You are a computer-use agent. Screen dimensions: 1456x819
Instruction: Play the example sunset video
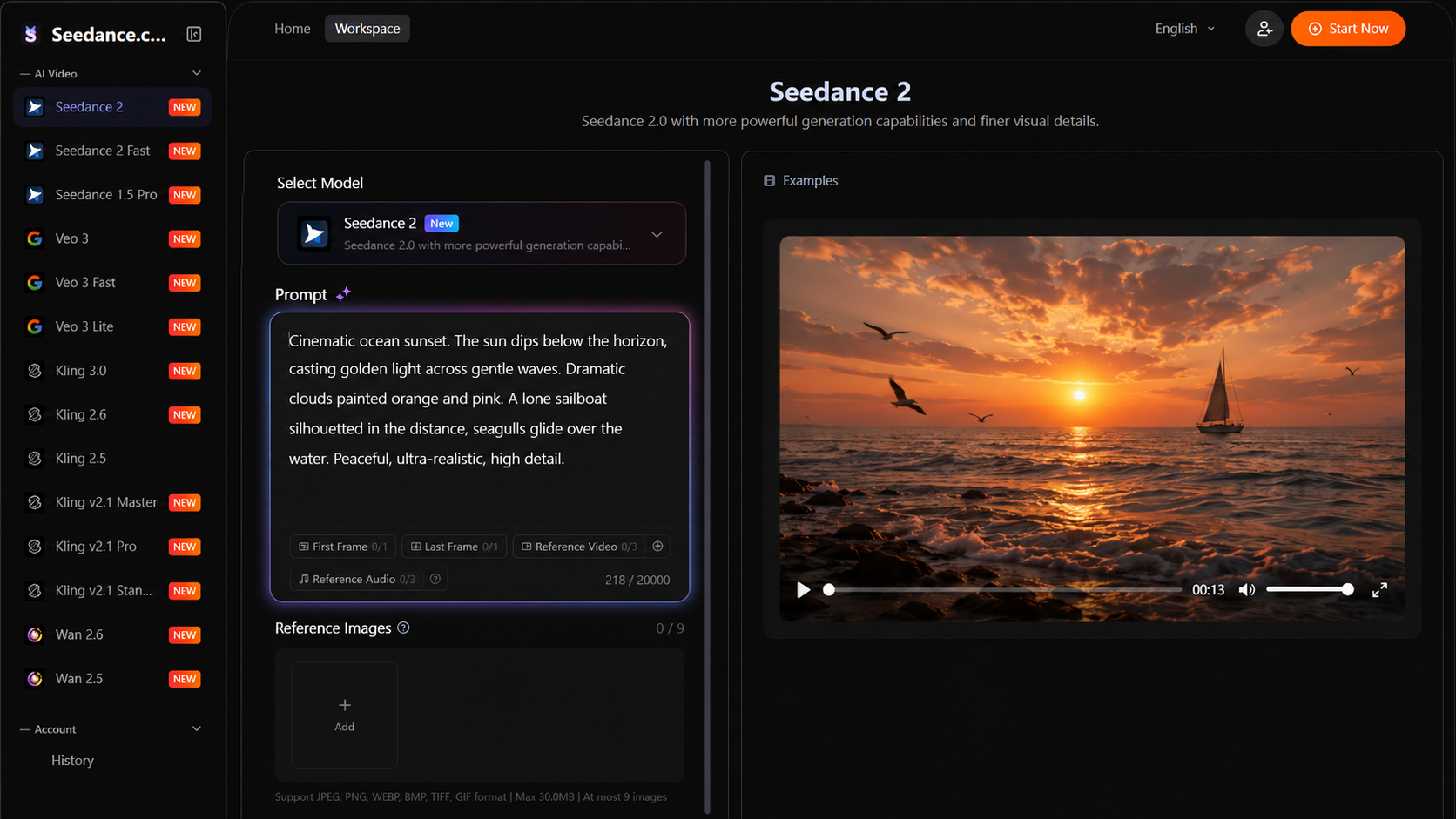(x=803, y=590)
